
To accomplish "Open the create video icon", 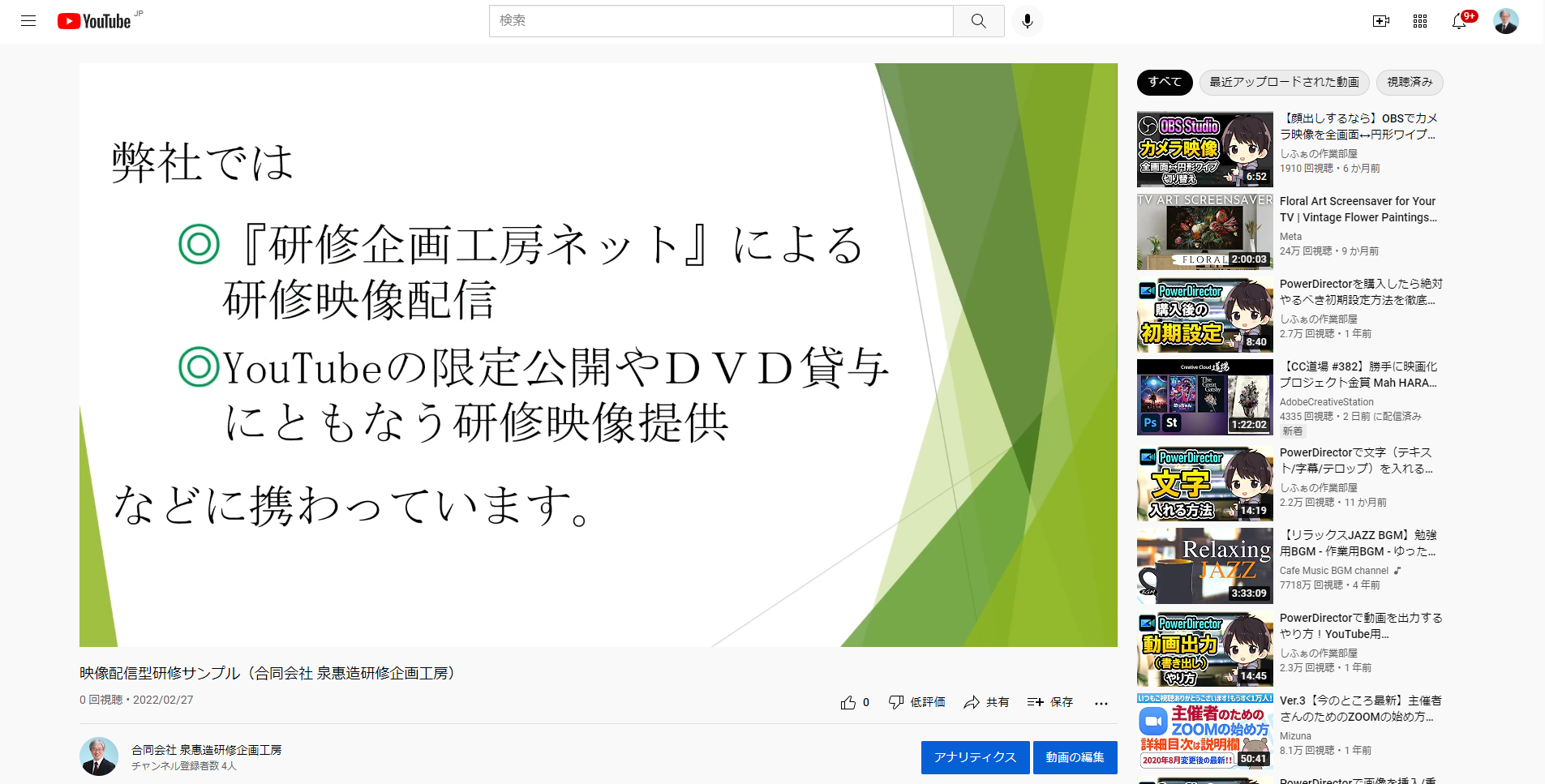I will coord(1381,21).
